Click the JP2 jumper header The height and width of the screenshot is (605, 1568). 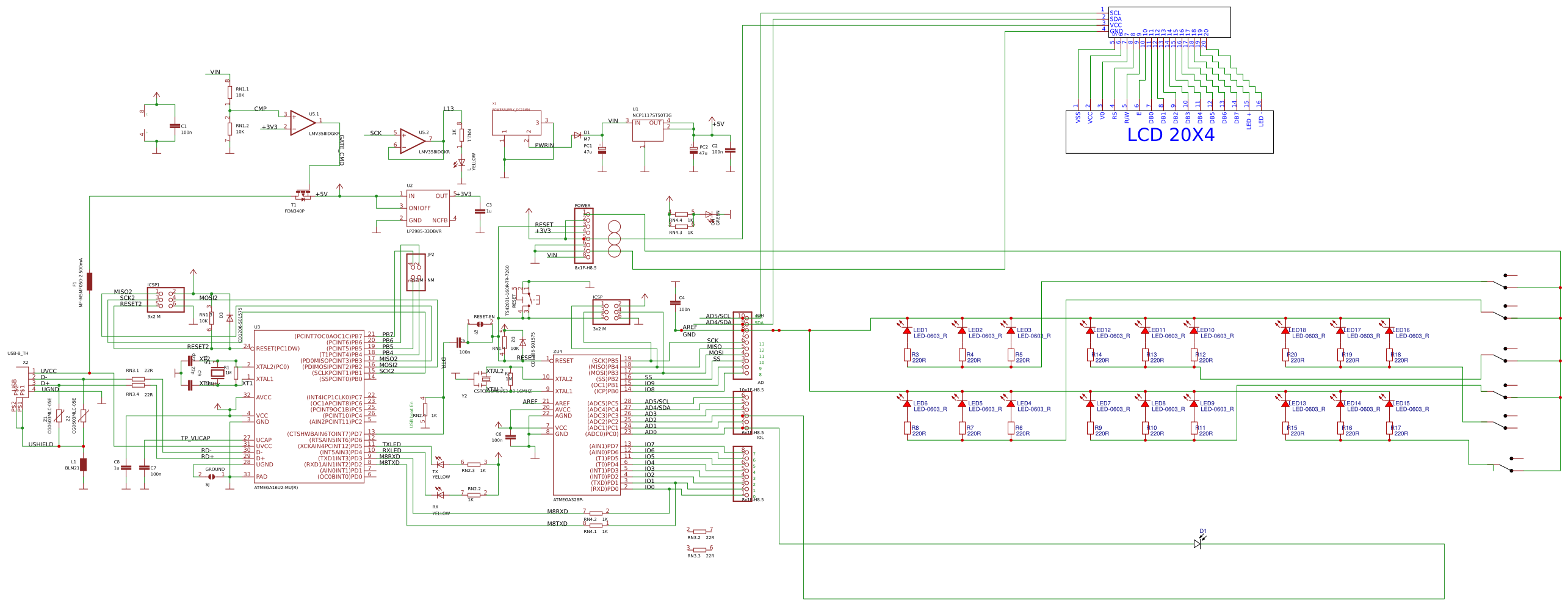point(416,272)
